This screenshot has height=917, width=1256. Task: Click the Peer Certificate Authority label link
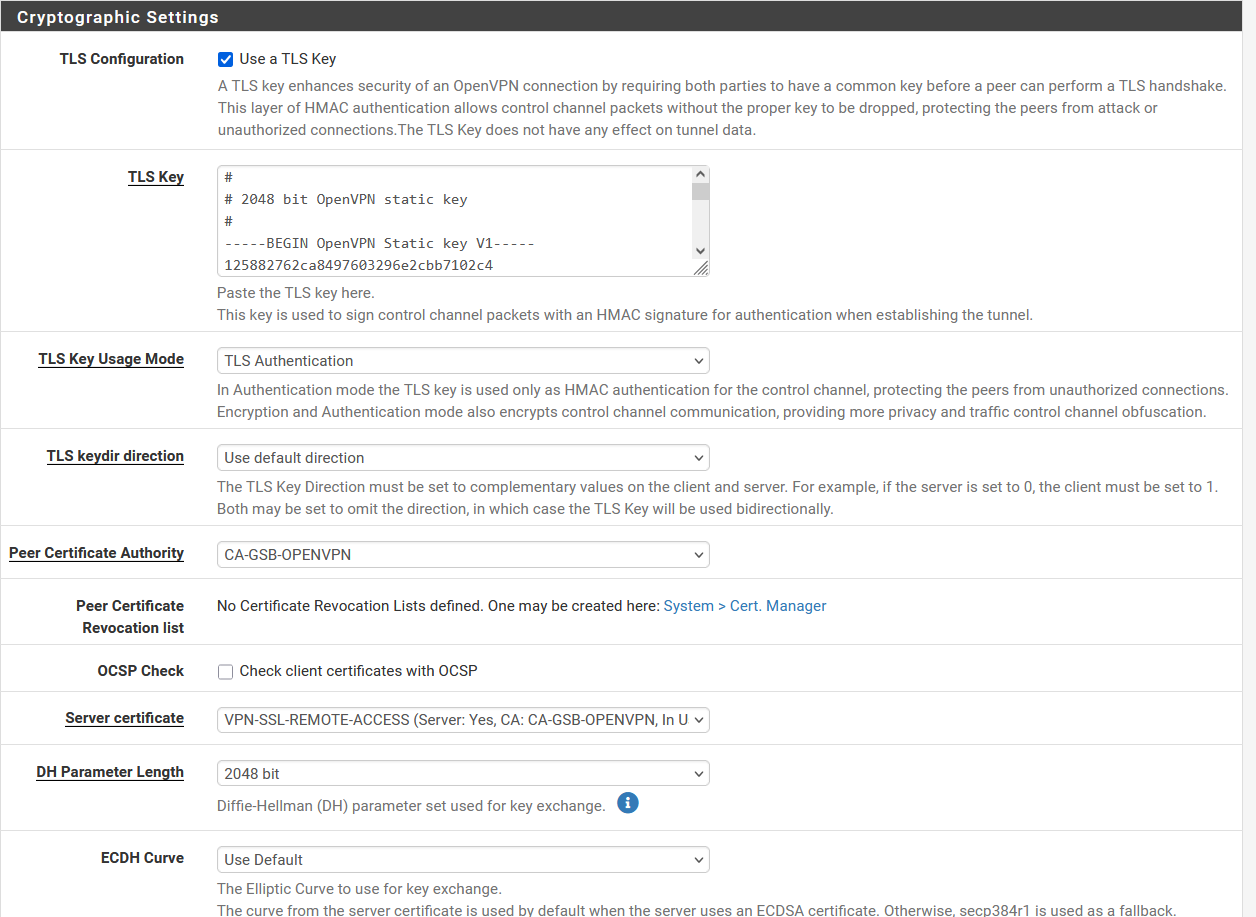tap(96, 553)
